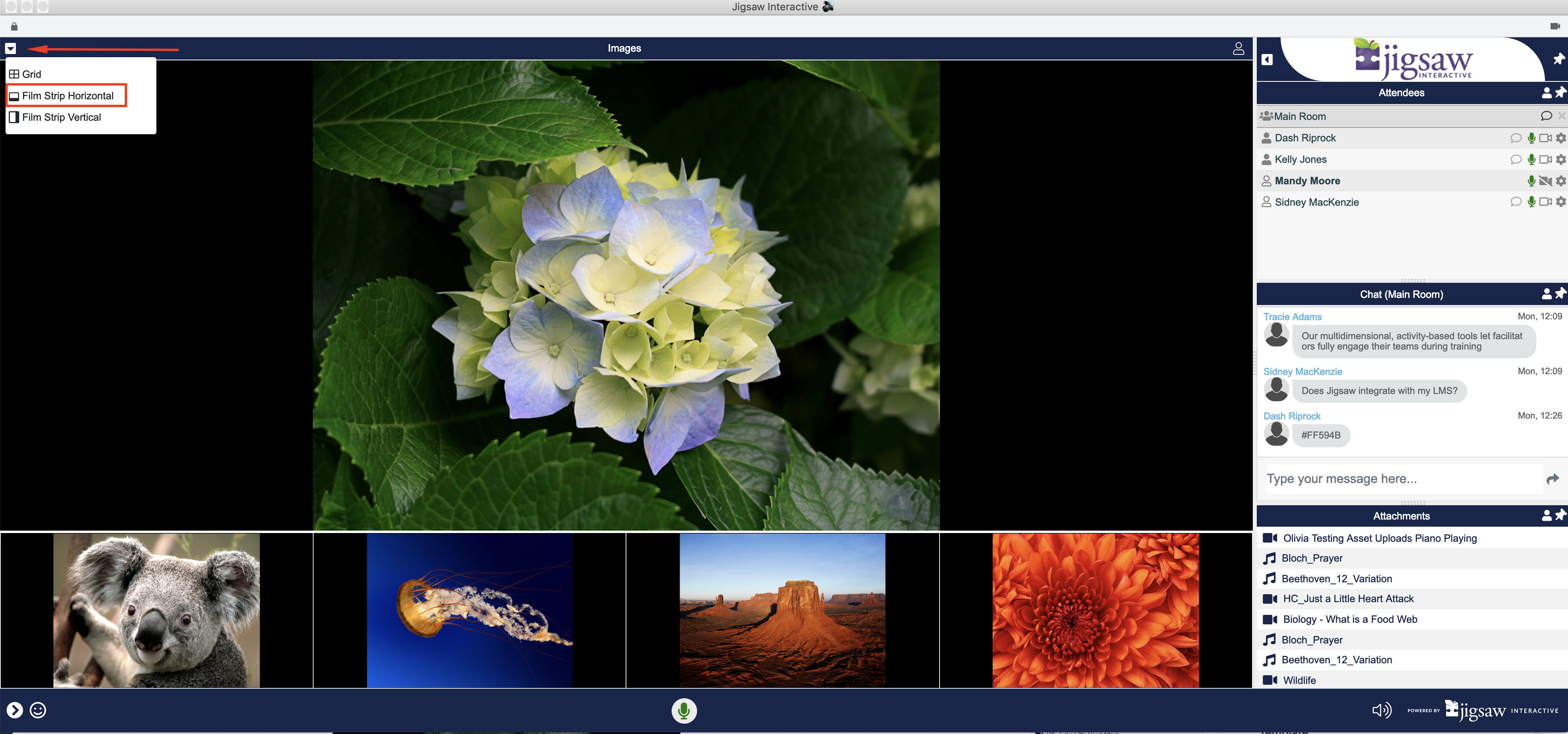Click user profile icon in Images header
Viewport: 1568px width, 734px height.
[x=1238, y=48]
